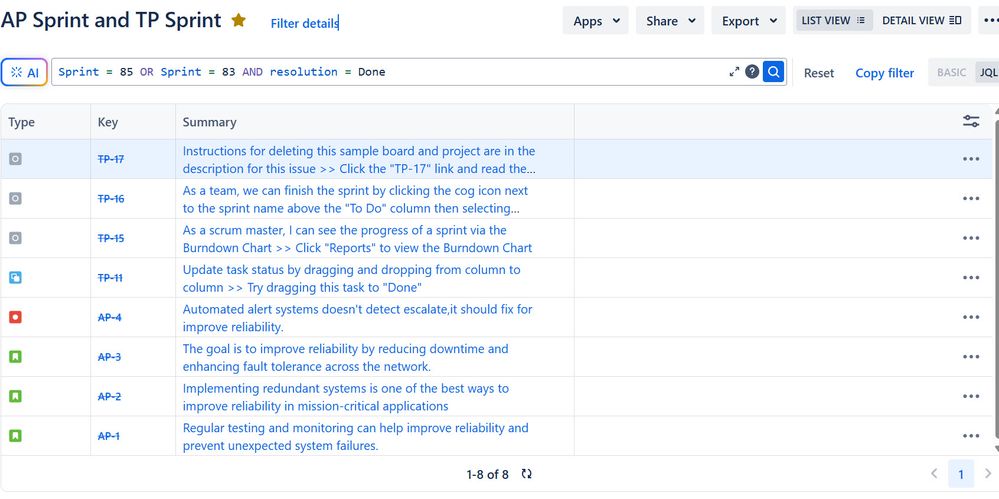The width and height of the screenshot is (999, 499).
Task: Go to the previous results page
Action: 934,474
